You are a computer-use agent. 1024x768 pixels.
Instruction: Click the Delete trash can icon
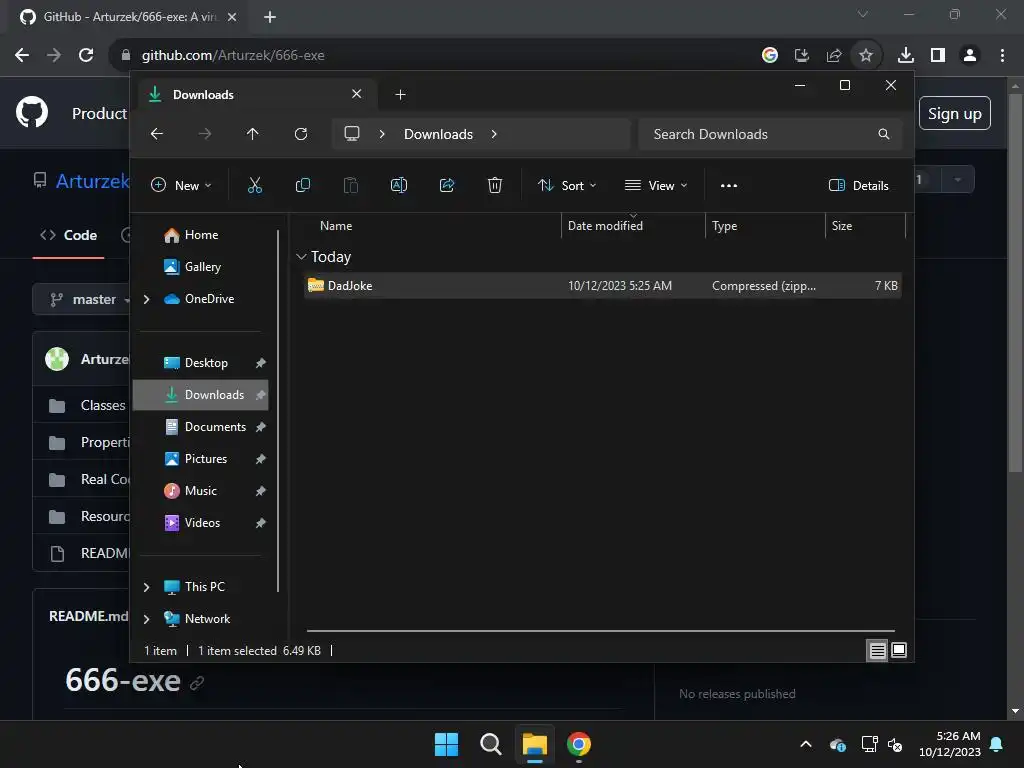495,185
